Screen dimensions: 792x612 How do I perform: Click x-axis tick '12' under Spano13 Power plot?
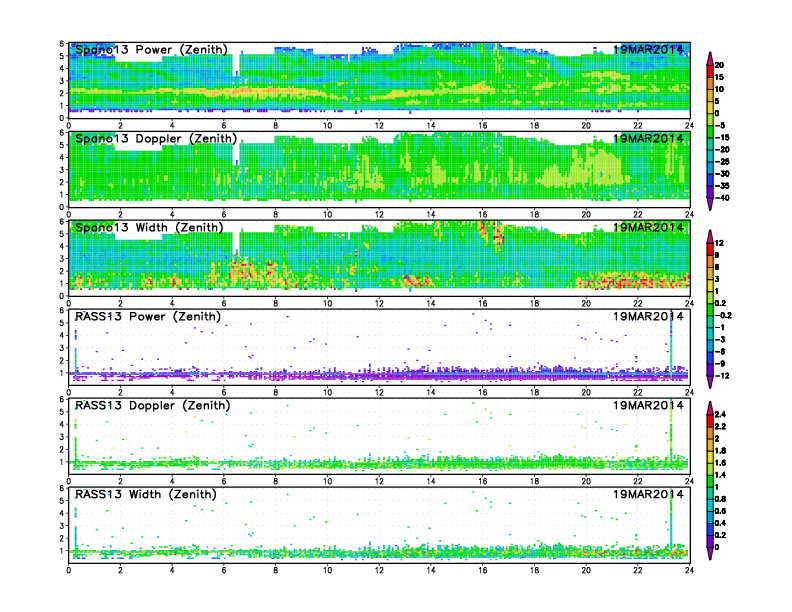[379, 126]
